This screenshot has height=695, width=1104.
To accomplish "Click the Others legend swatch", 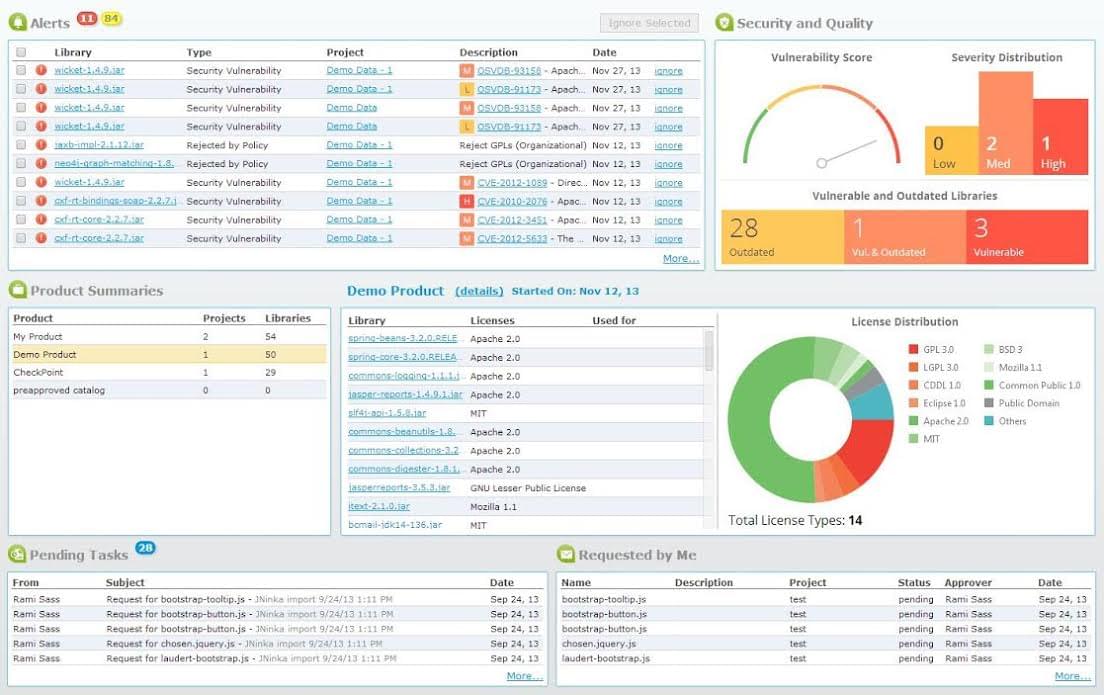I will 989,421.
